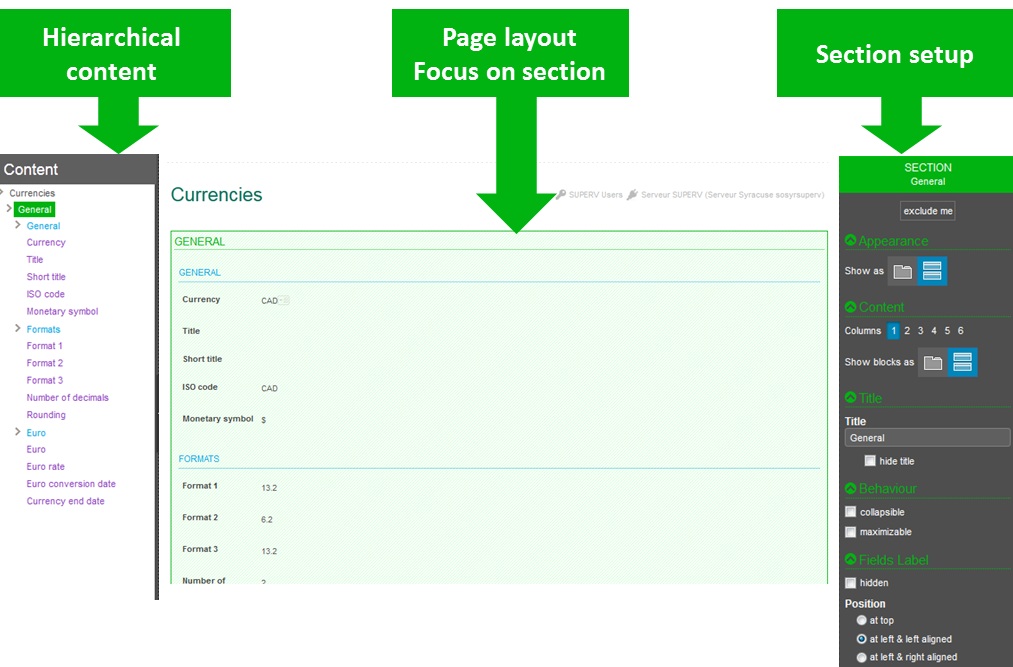
Task: Select the stacked layout icon under Appearance
Action: [x=932, y=271]
